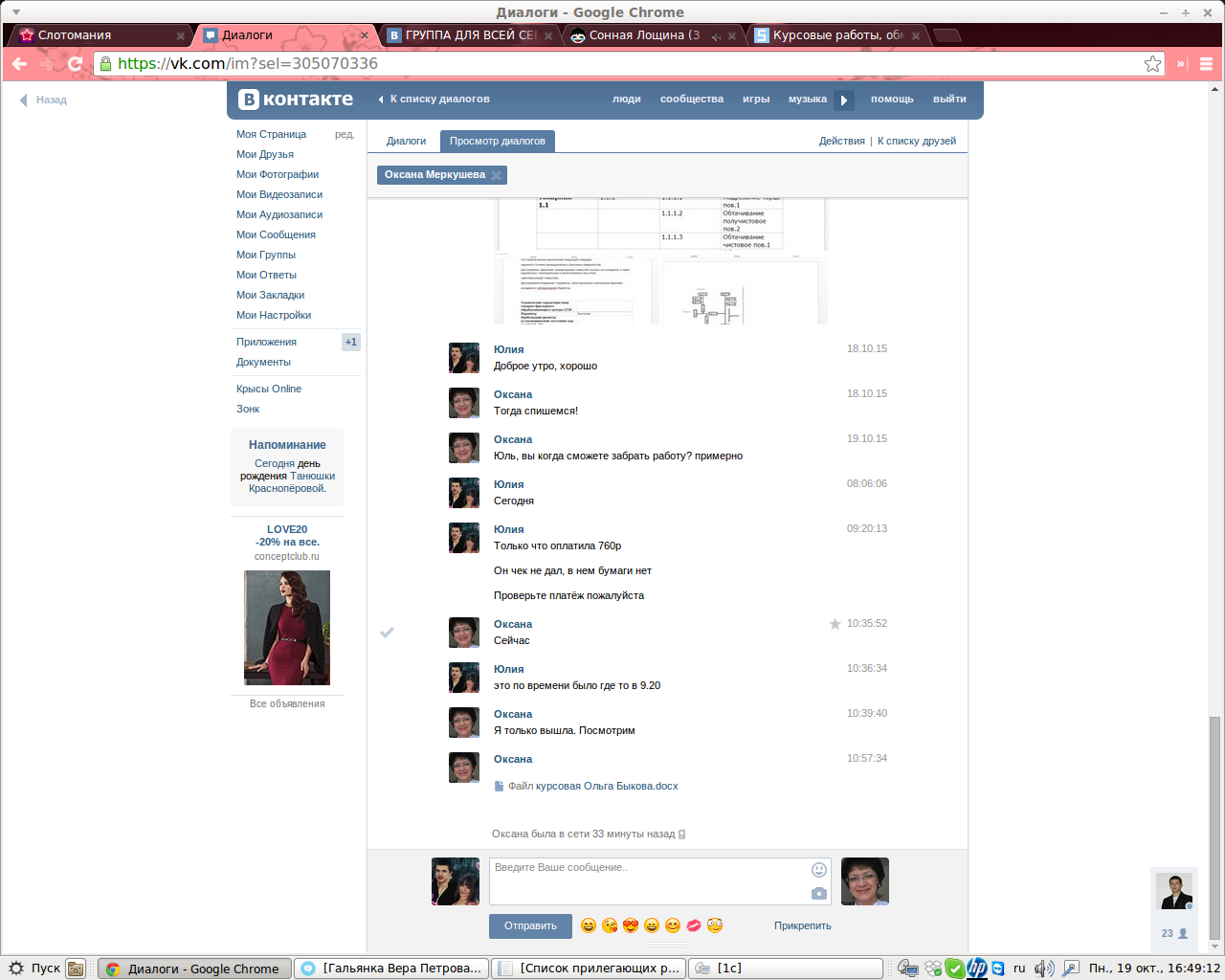The height and width of the screenshot is (980, 1225).
Task: Open Действия actions dropdown
Action: 841,141
